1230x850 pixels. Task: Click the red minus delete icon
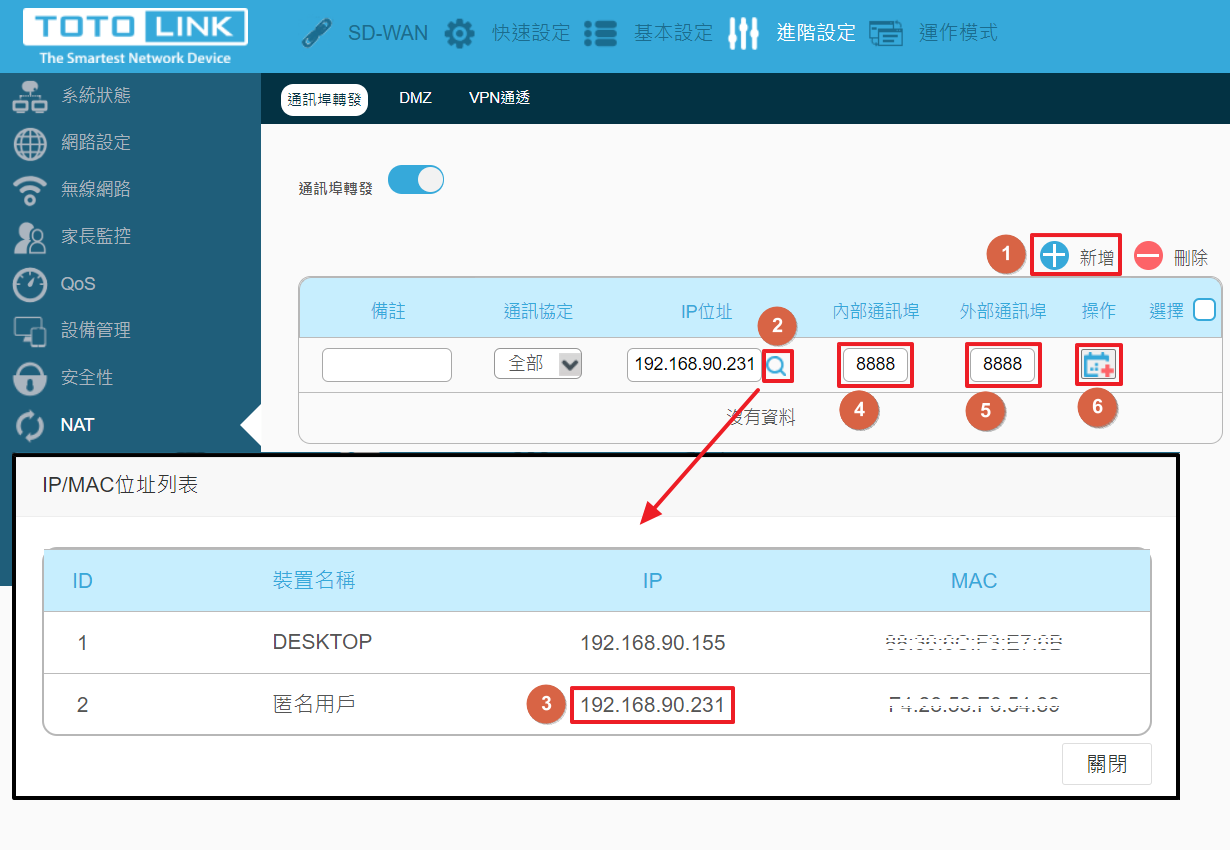tap(1148, 256)
